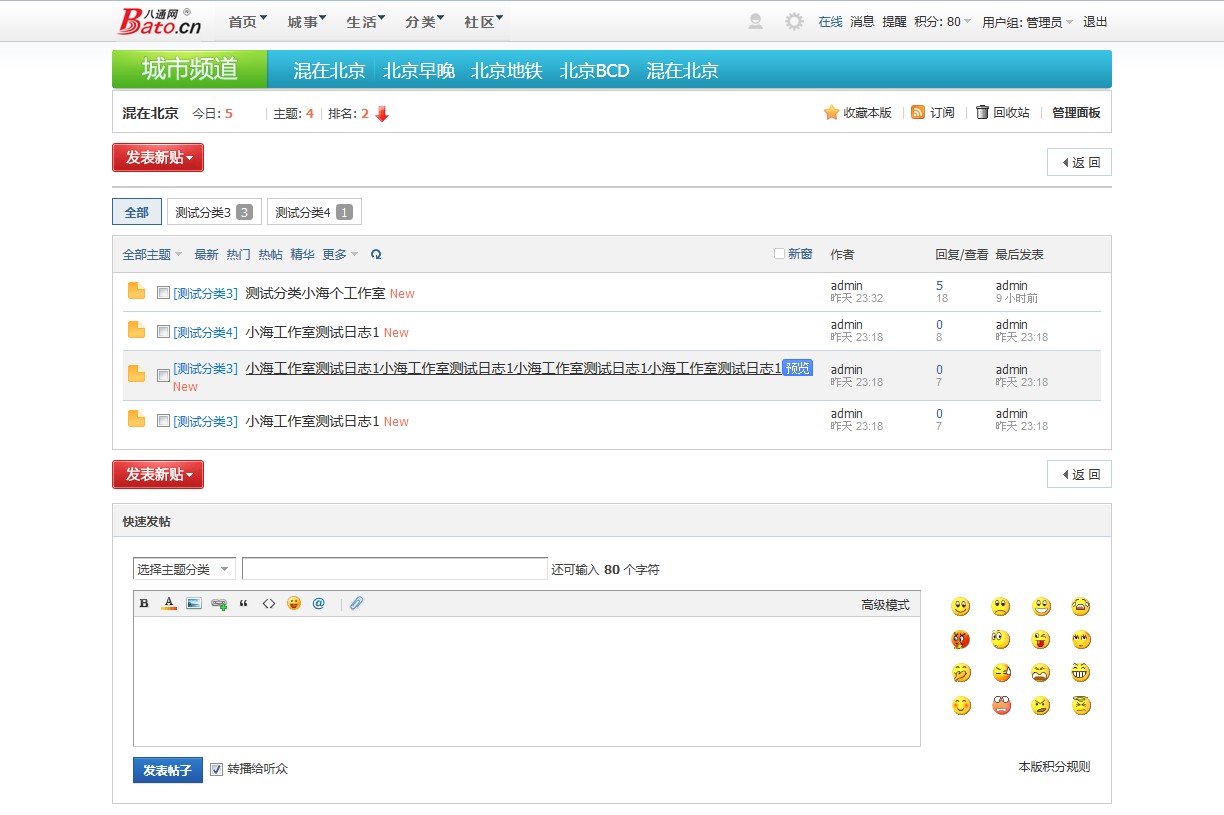Click the insert link icon in editor

(x=219, y=604)
